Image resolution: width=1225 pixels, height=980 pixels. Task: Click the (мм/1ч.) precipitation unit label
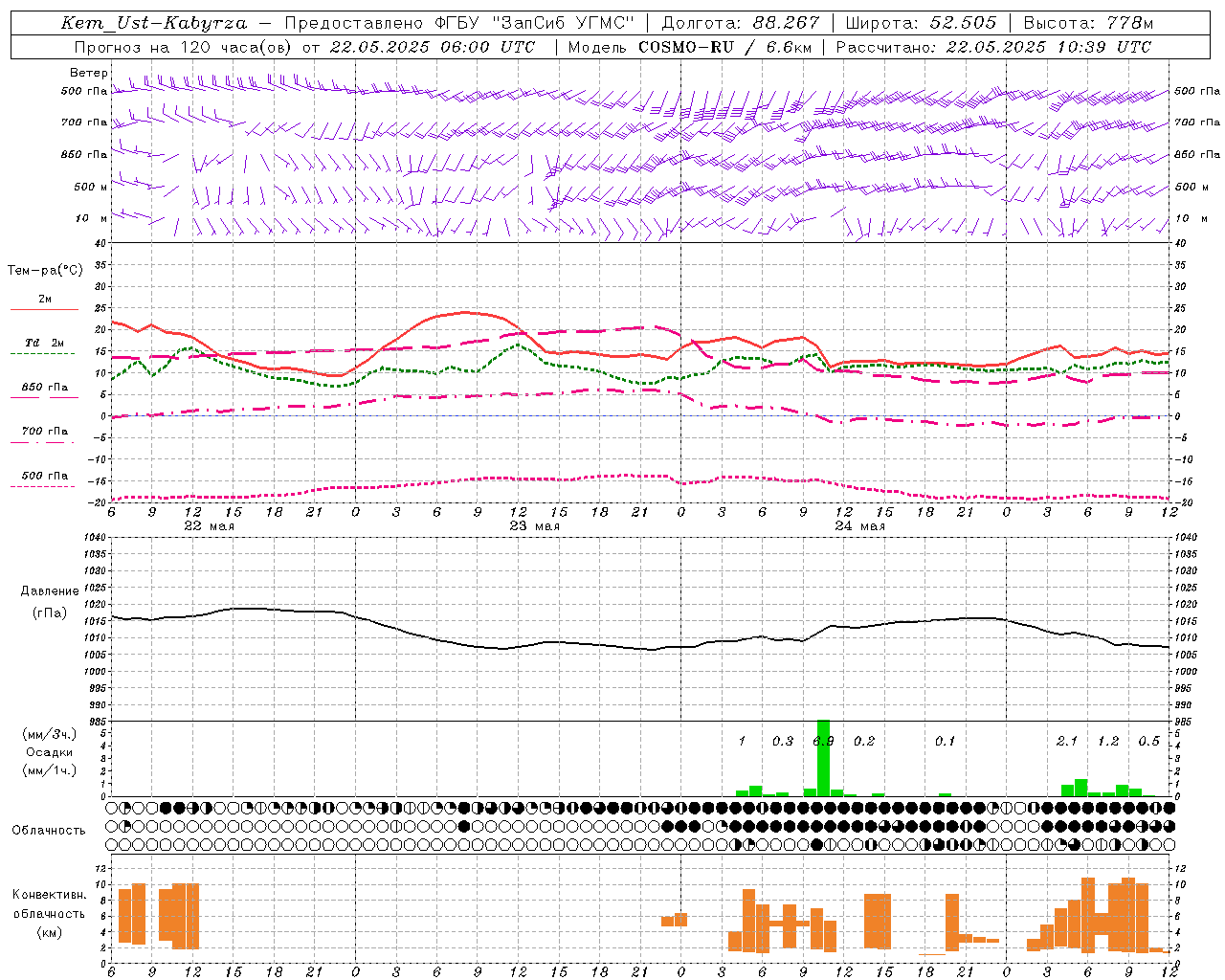[x=50, y=770]
